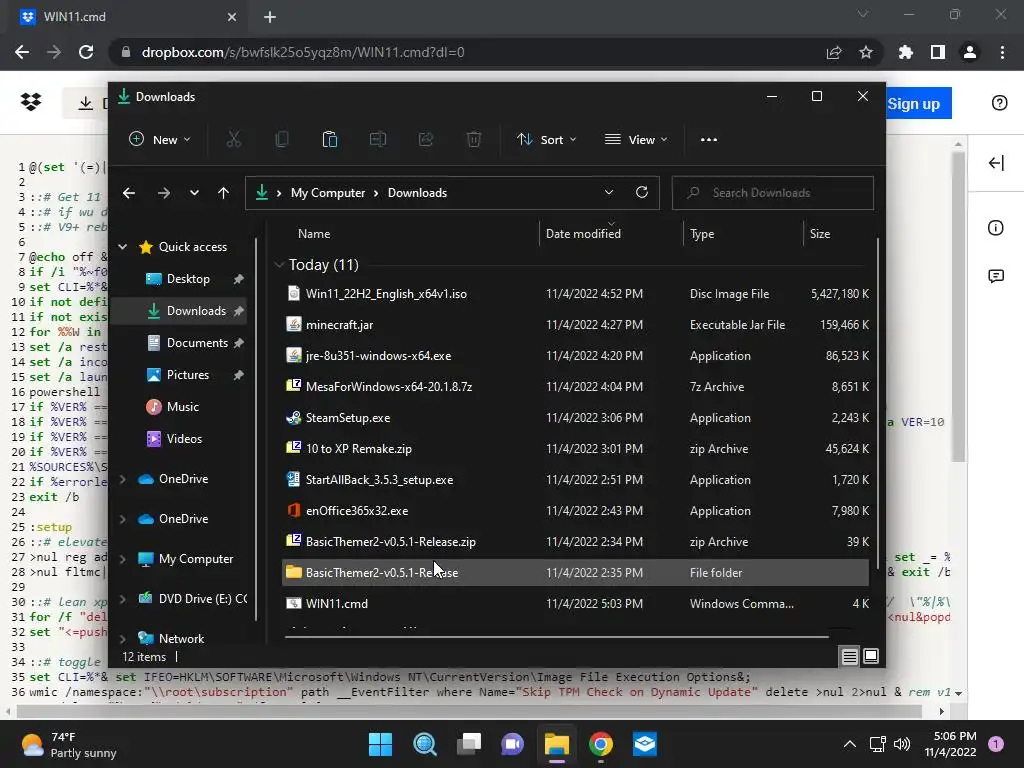
Task: Click the Share icon in Explorer toolbar
Action: (426, 139)
